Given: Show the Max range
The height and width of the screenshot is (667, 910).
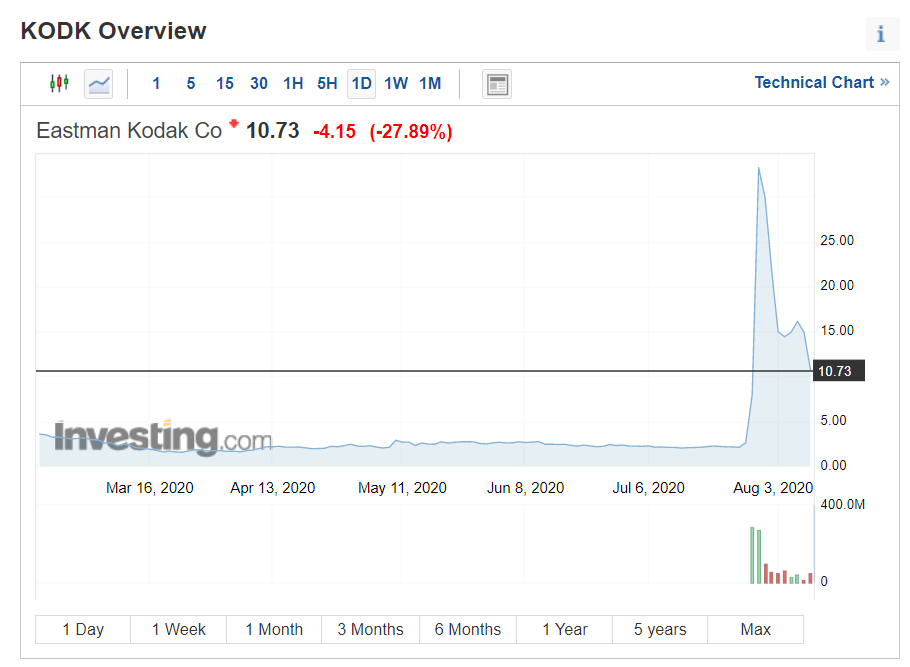Looking at the screenshot, I should pyautogui.click(x=756, y=629).
